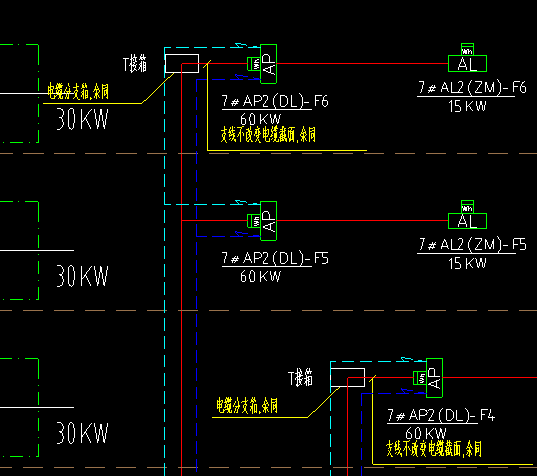Click the 7#AP2(DL)-F5 label
Viewport: 537px width, 476px height.
pyautogui.click(x=275, y=258)
